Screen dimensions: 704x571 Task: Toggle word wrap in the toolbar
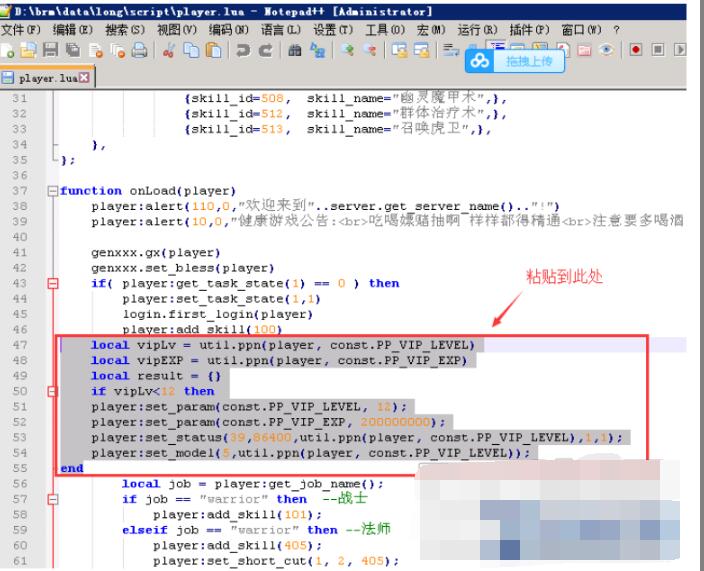(447, 49)
